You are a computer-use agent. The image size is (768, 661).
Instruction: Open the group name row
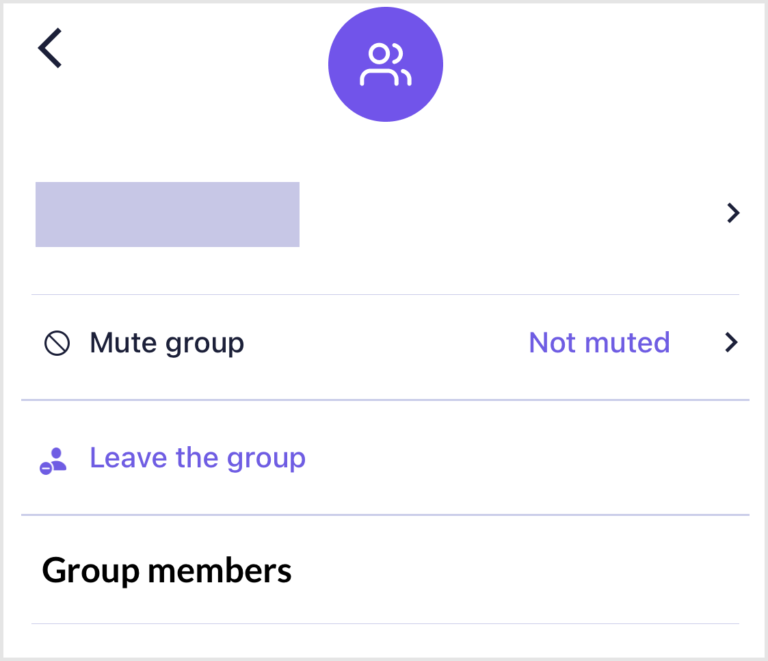385,214
